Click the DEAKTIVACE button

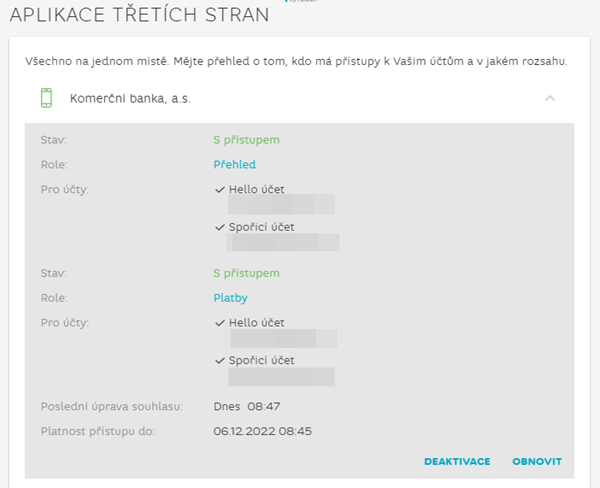point(457,461)
